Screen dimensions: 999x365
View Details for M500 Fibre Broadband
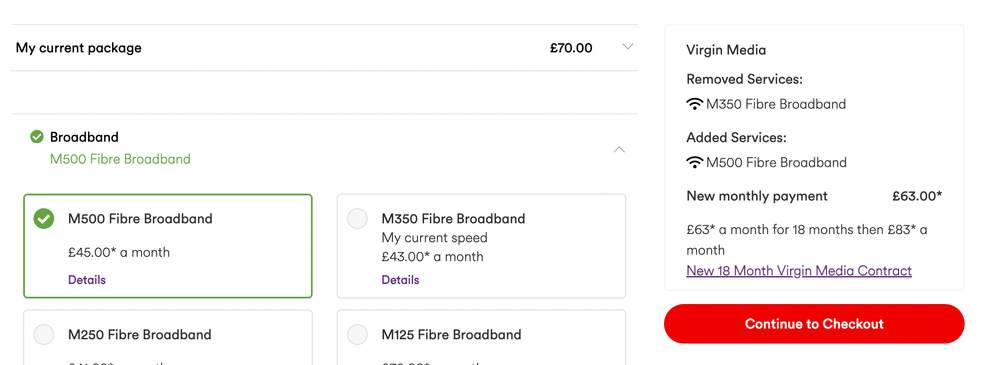coord(87,280)
